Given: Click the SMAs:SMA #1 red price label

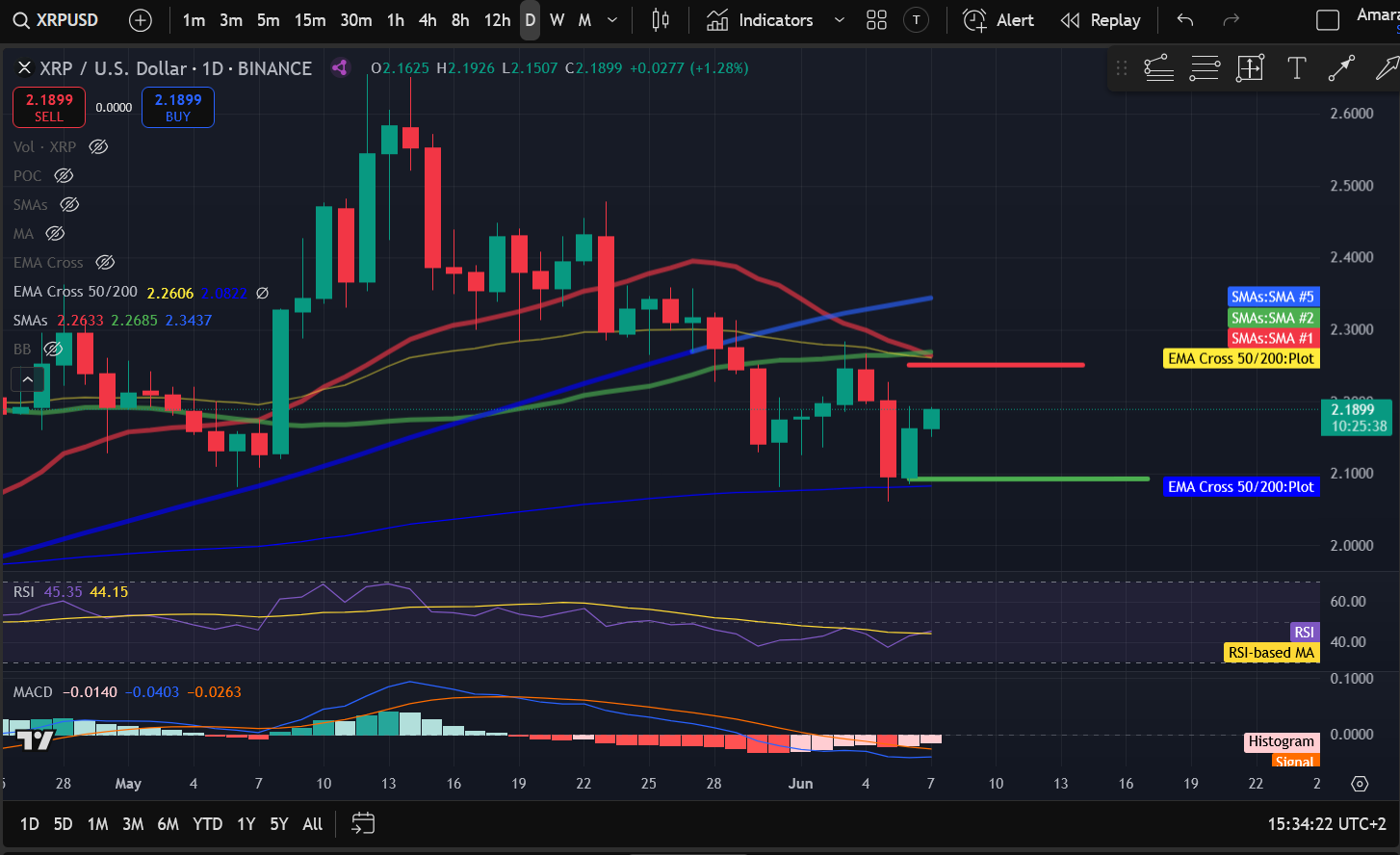Looking at the screenshot, I should 1272,338.
